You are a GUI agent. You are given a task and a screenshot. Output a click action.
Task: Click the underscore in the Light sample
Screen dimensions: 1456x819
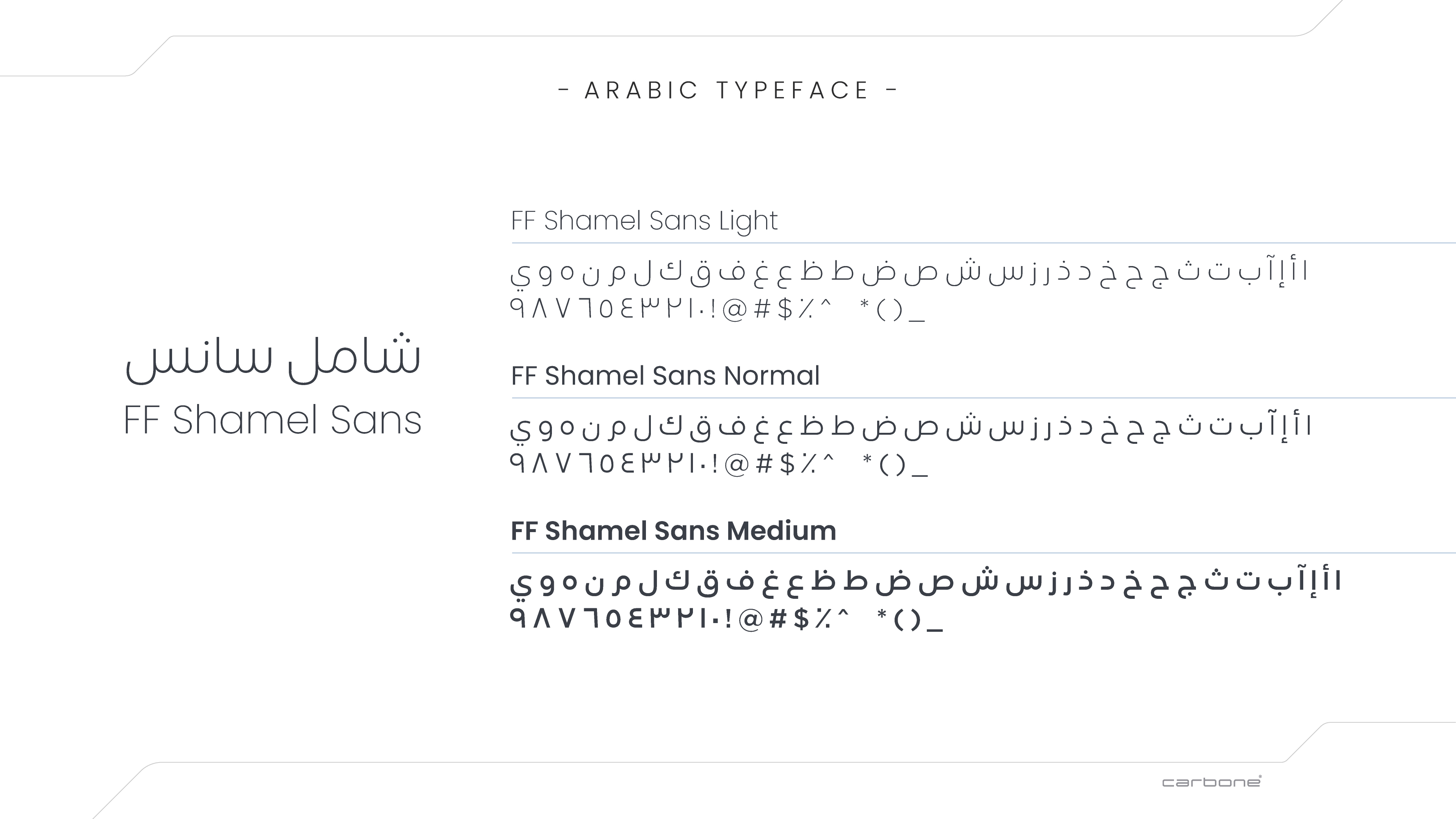(x=916, y=321)
